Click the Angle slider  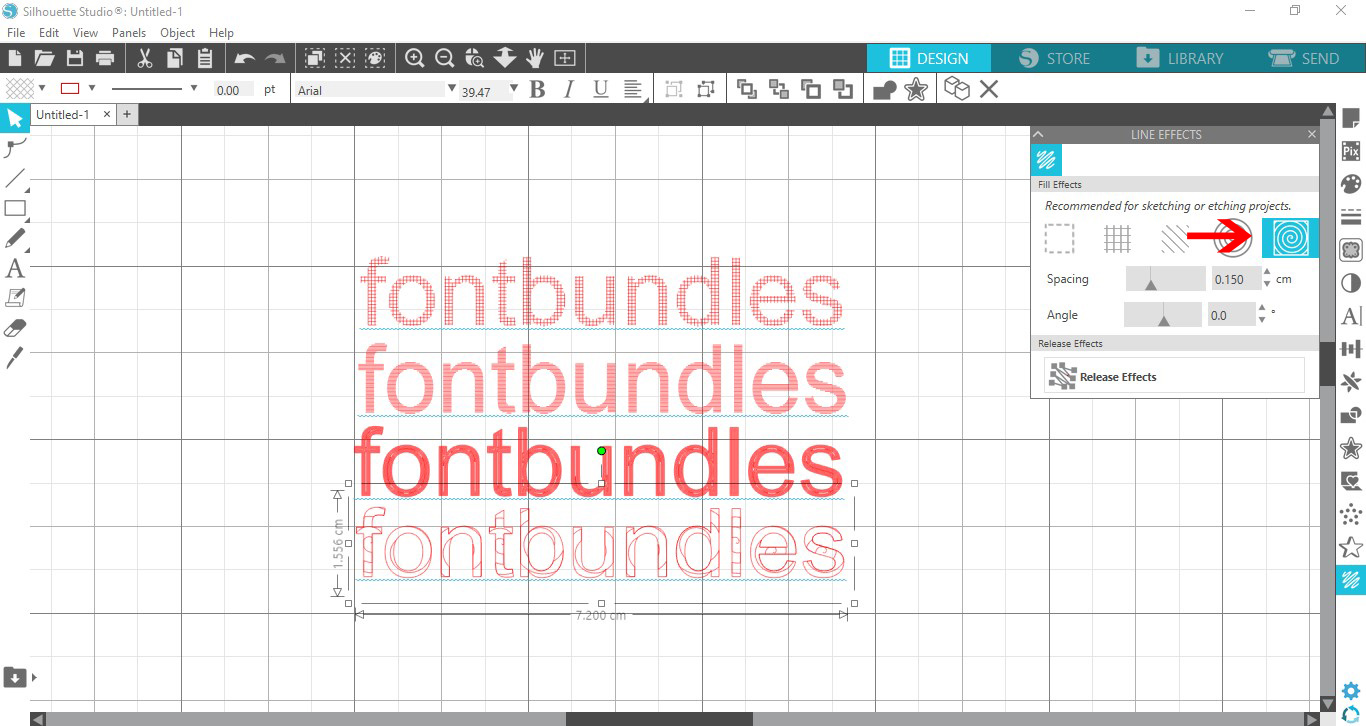tap(1163, 315)
